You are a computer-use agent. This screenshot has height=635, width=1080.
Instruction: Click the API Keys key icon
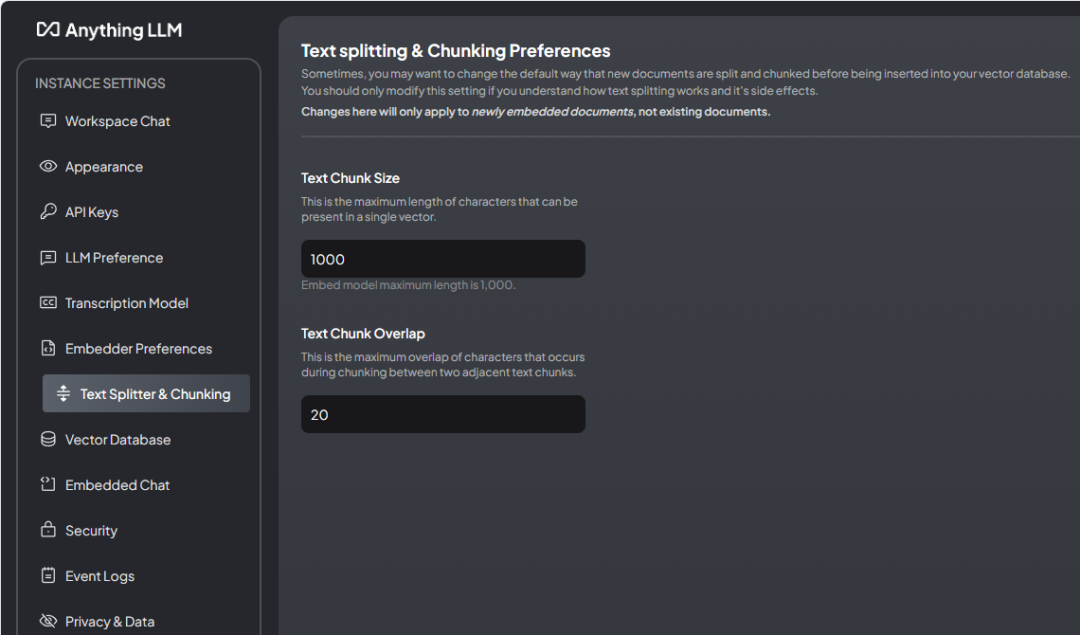[48, 212]
